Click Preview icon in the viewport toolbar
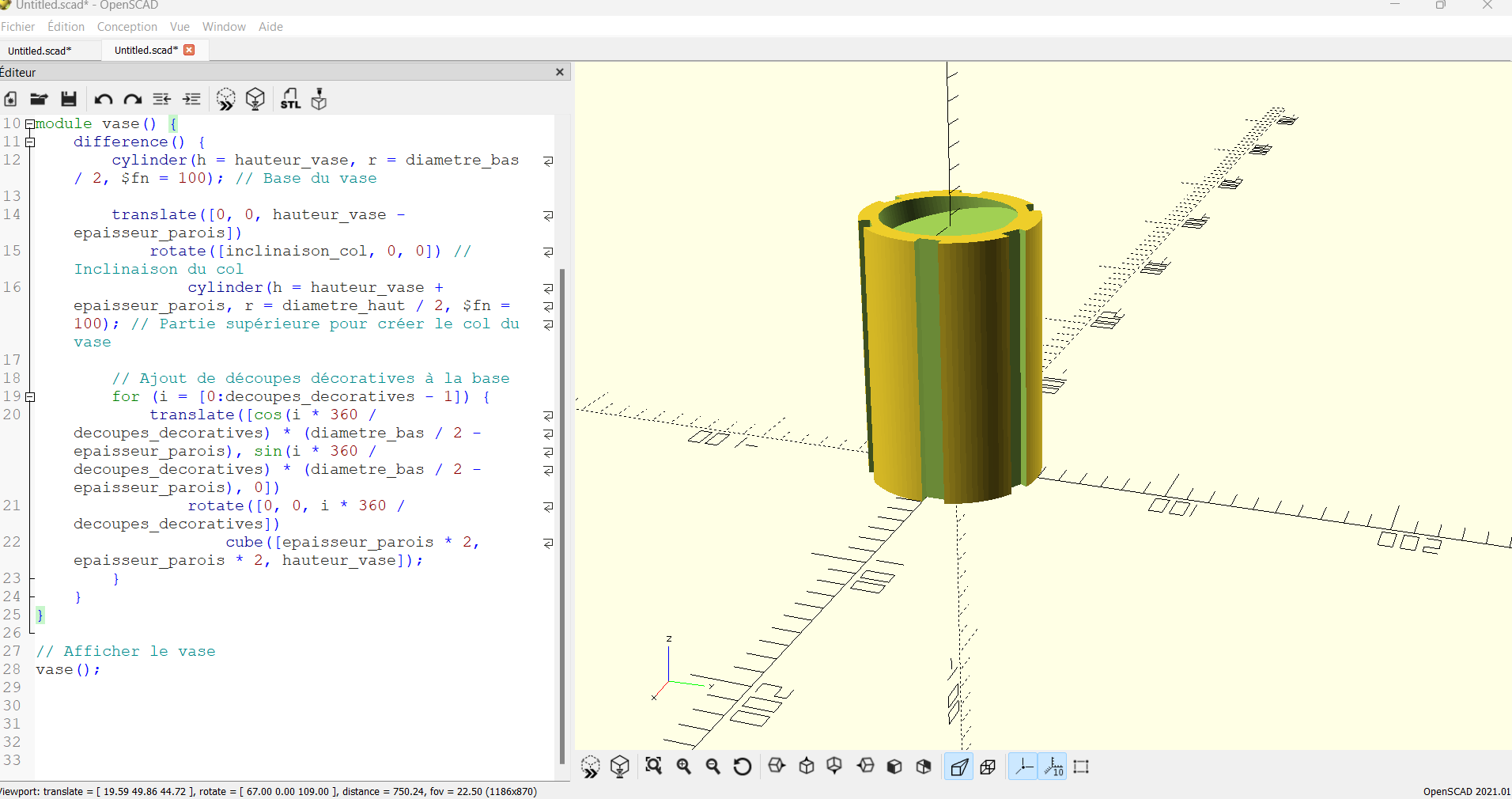The height and width of the screenshot is (799, 1512). pos(591,767)
